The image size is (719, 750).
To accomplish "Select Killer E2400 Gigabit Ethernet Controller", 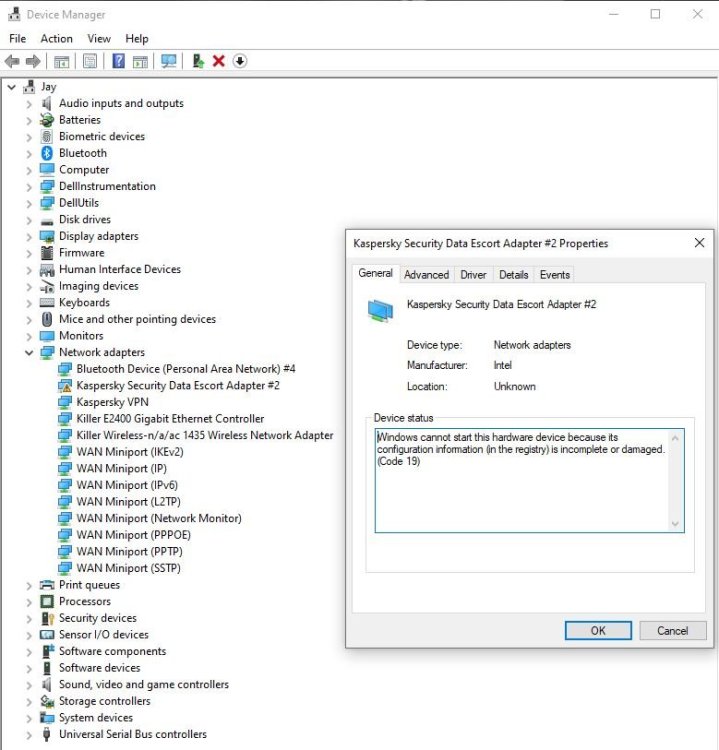I will (x=170, y=419).
